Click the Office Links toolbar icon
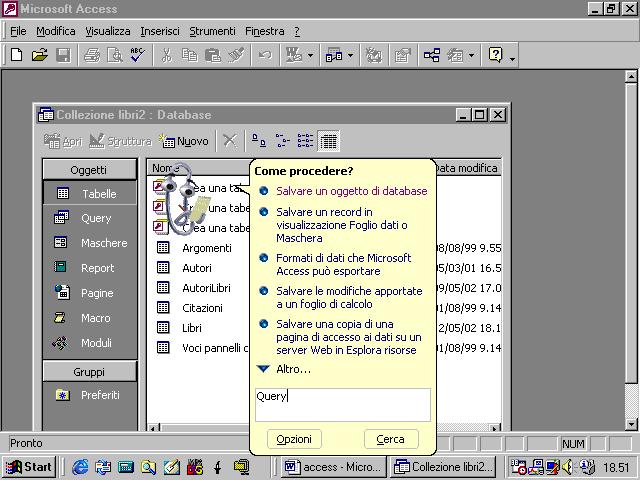This screenshot has width=640, height=480. click(294, 55)
